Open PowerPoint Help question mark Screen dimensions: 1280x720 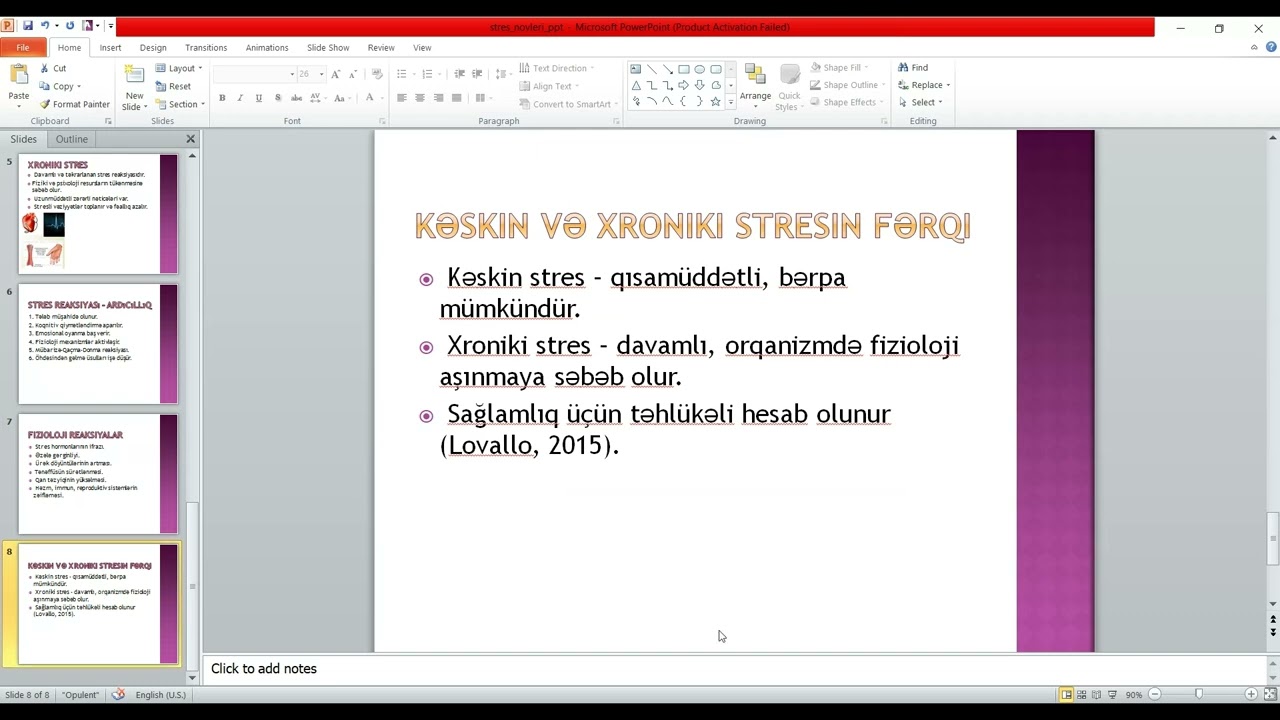(1271, 47)
